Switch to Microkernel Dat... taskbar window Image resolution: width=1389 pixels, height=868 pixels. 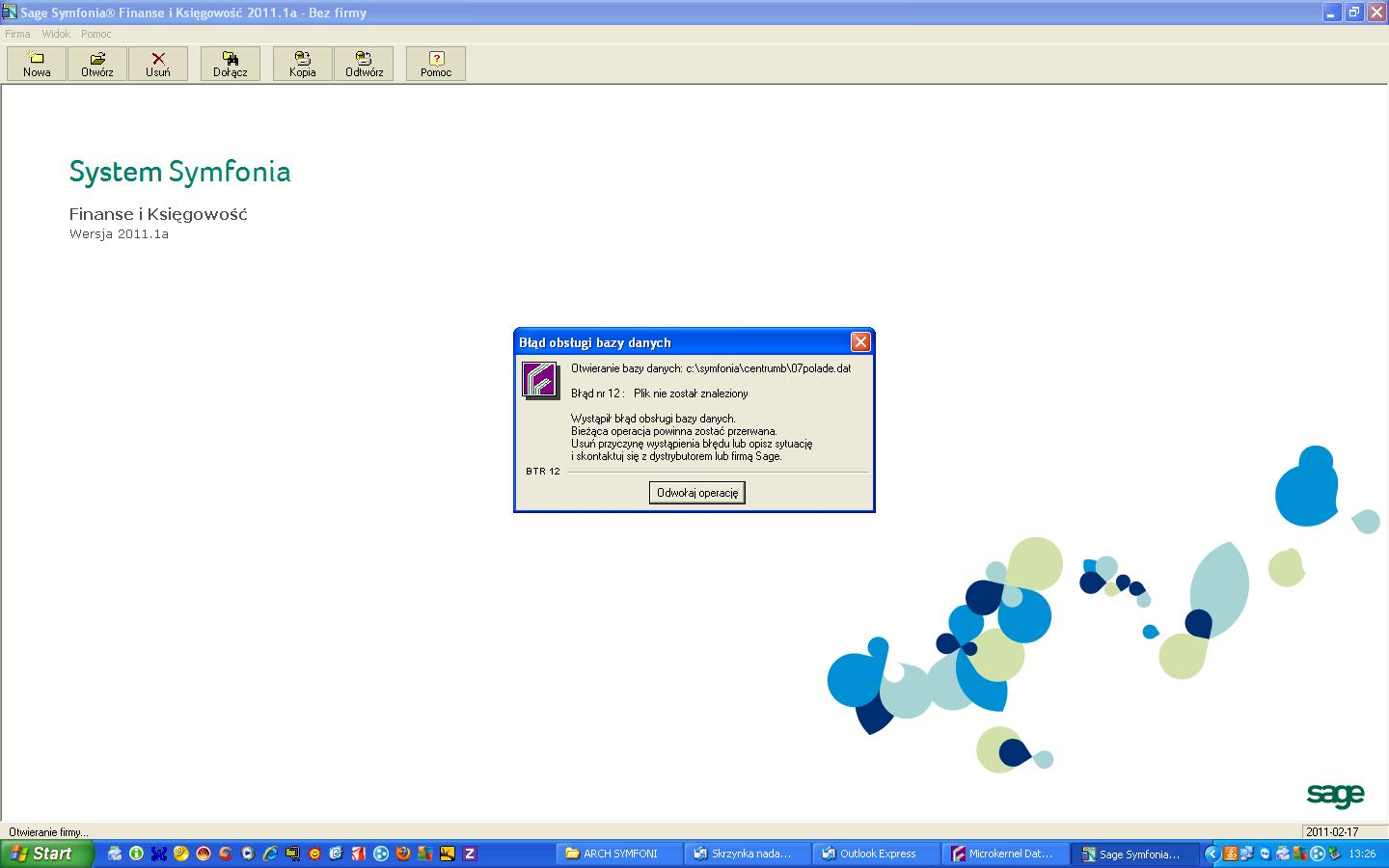point(1004,854)
